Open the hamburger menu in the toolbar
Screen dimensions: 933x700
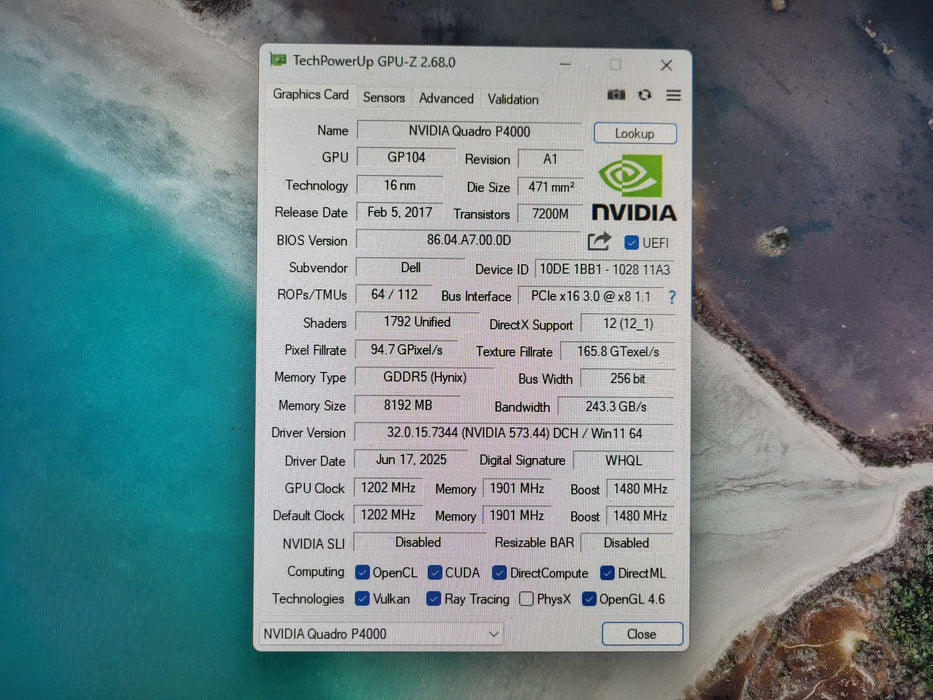pos(673,94)
